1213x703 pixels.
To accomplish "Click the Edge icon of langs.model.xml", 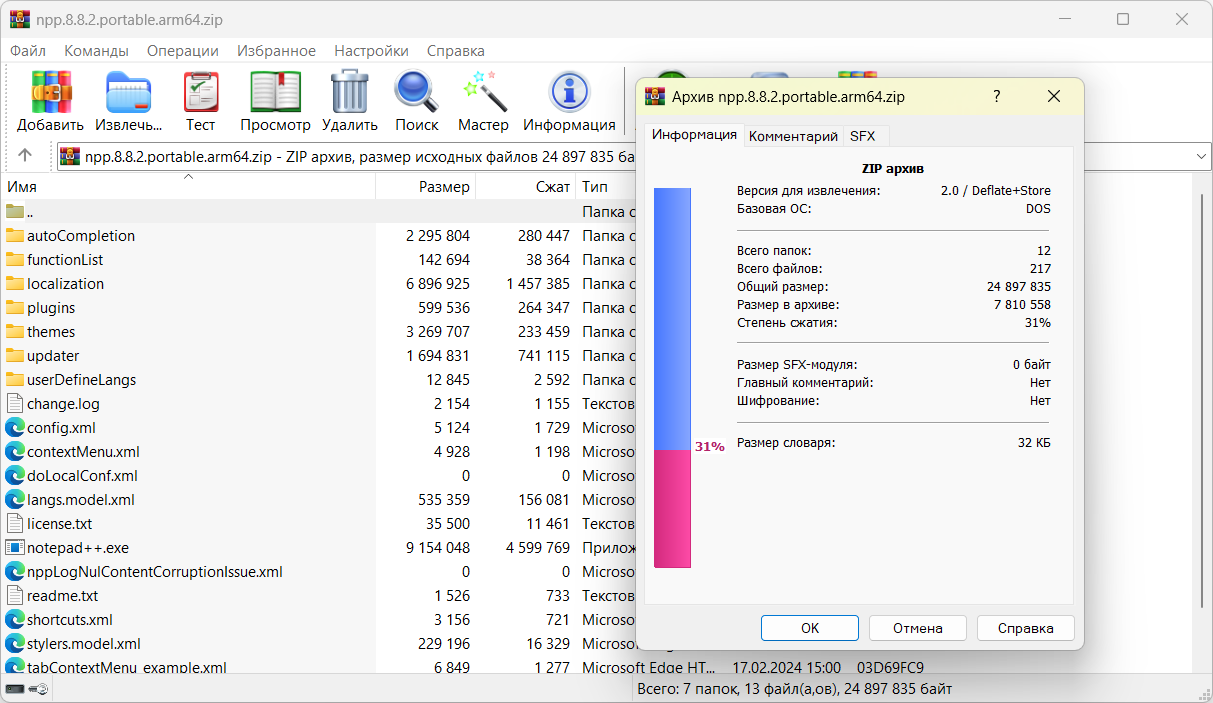I will tap(14, 500).
